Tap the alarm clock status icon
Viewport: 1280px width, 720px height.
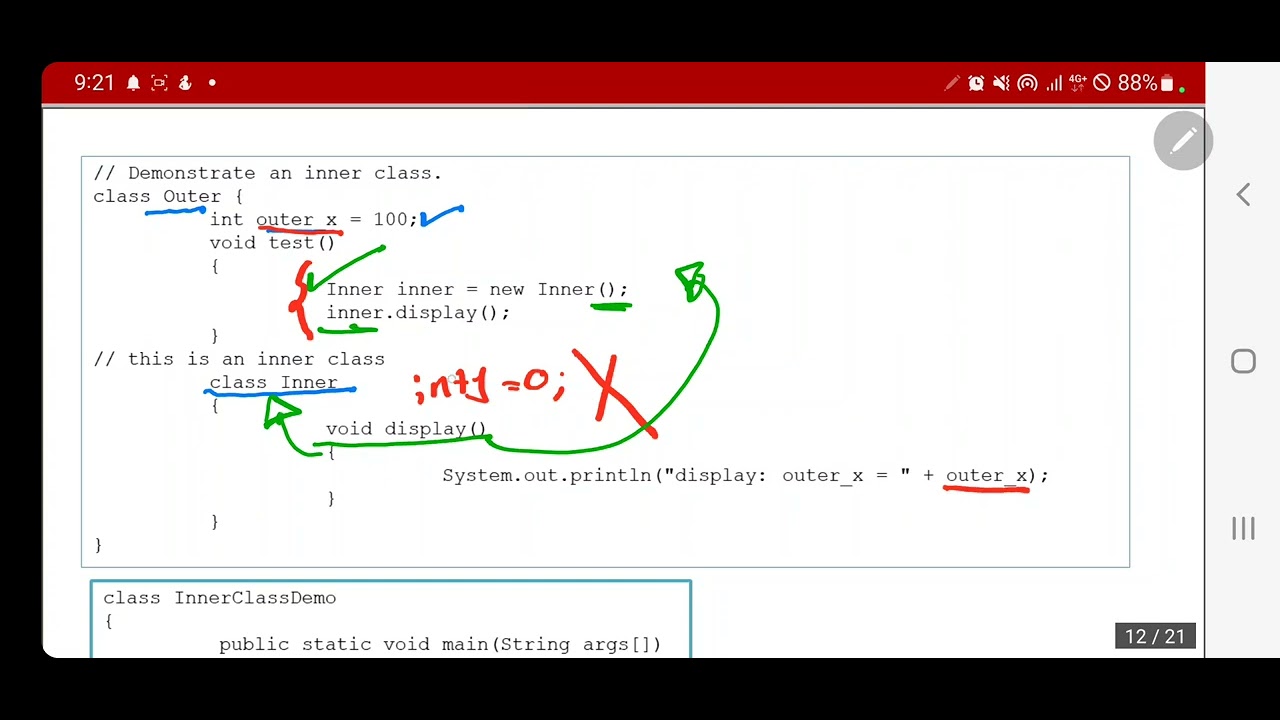tap(976, 83)
